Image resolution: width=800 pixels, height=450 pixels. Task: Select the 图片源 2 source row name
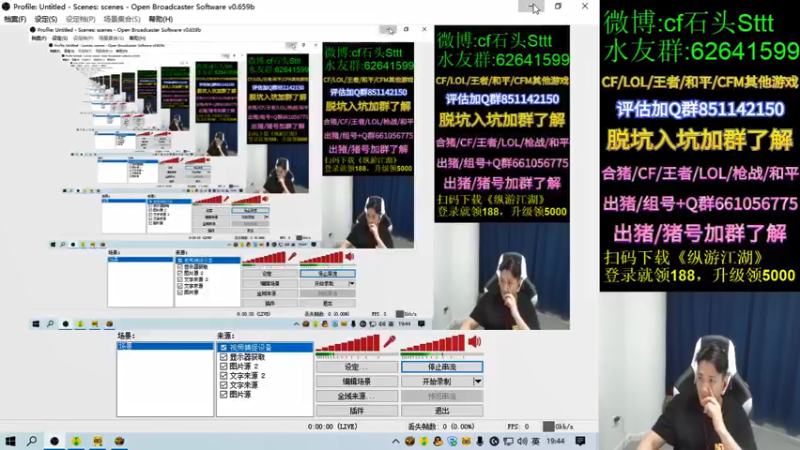pos(244,366)
